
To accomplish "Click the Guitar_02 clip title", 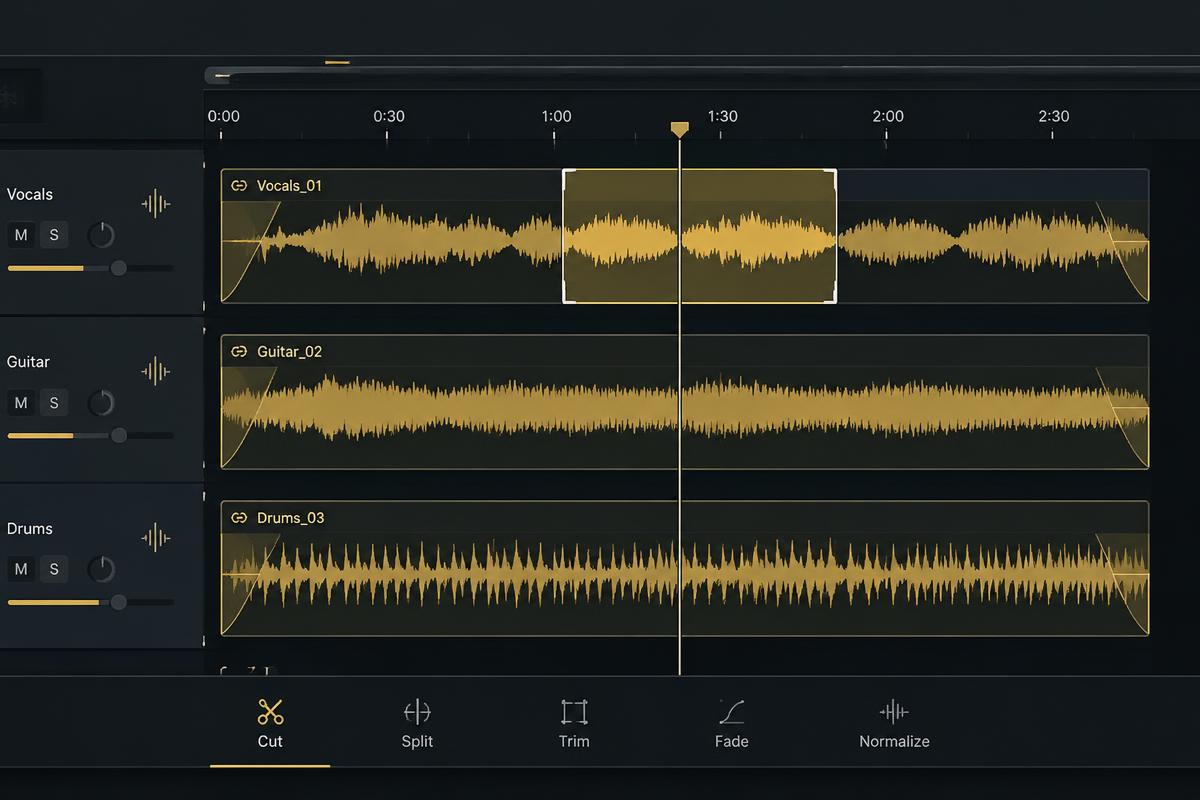I will [289, 351].
